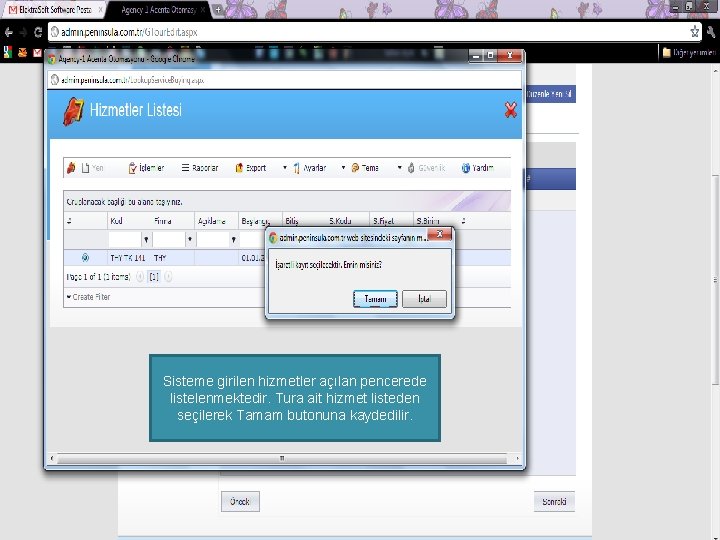
Task: Create a new record with Yeni
Action: tap(93, 168)
